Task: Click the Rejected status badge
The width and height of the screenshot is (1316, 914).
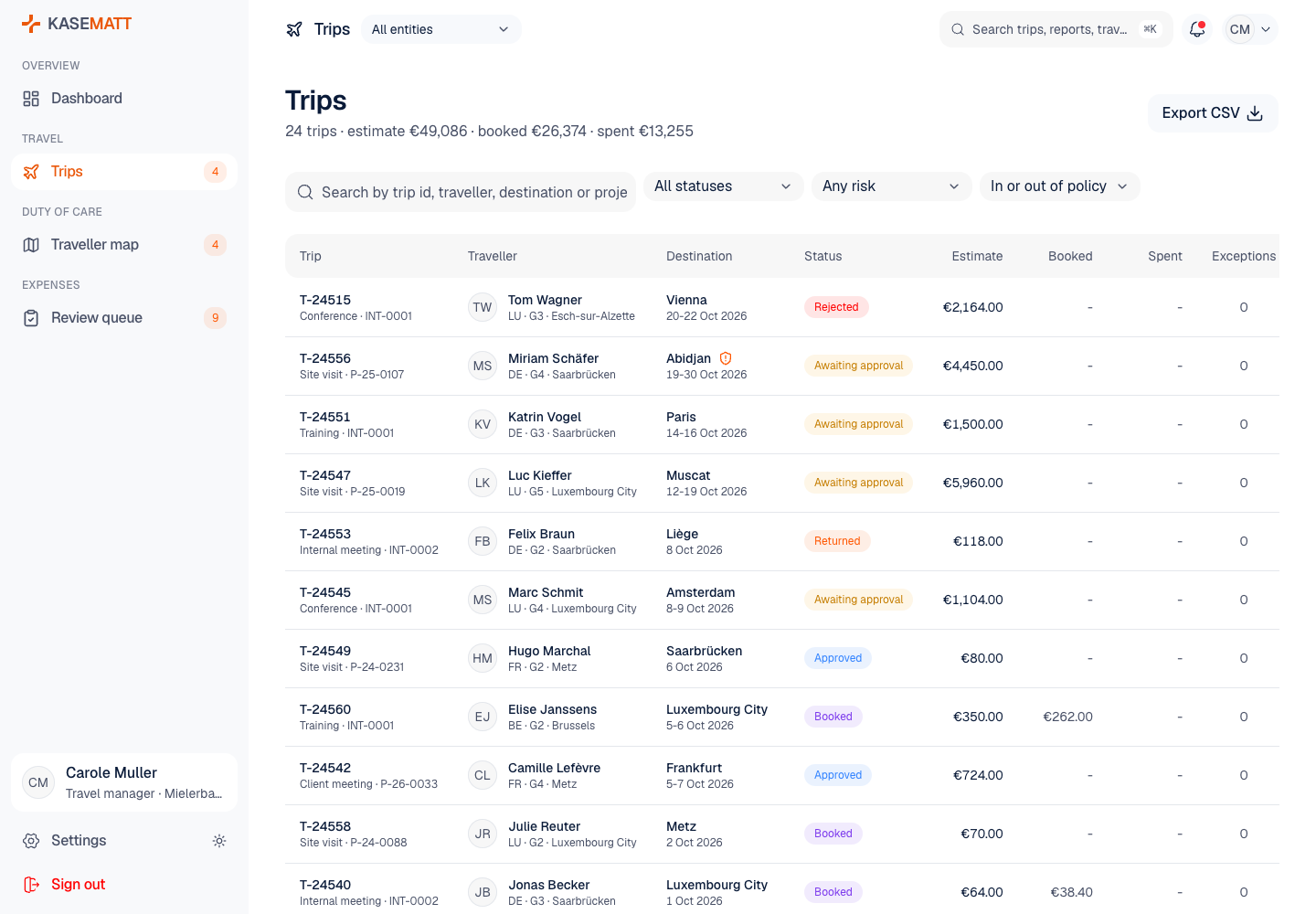Action: [836, 307]
